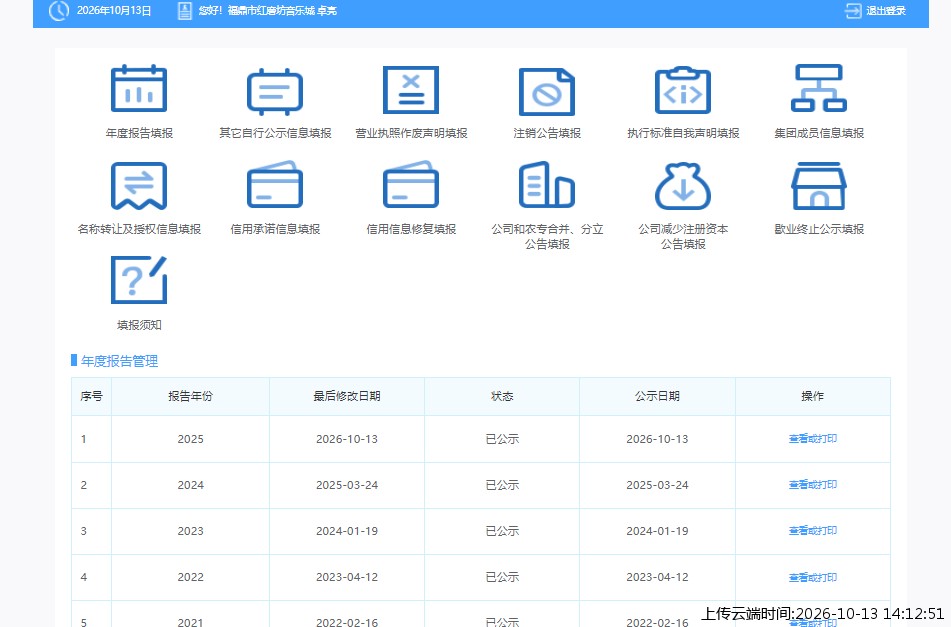Viewport: 951px width, 627px height.
Task: Open 年度报告填报 calendar icon
Action: [139, 89]
